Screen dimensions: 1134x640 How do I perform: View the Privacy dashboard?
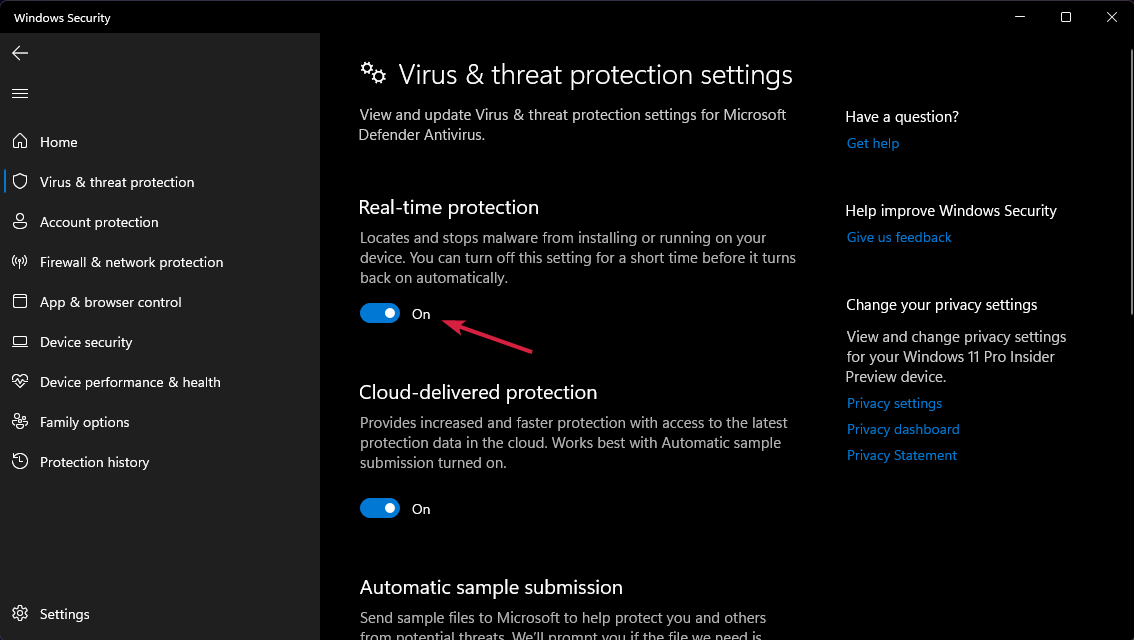coord(903,429)
